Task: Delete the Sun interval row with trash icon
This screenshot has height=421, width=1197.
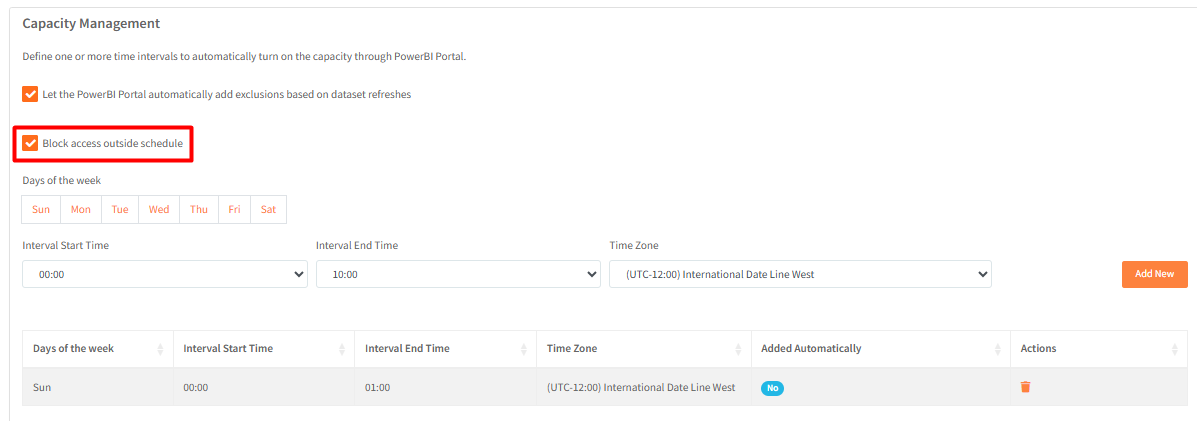Action: (x=1025, y=387)
